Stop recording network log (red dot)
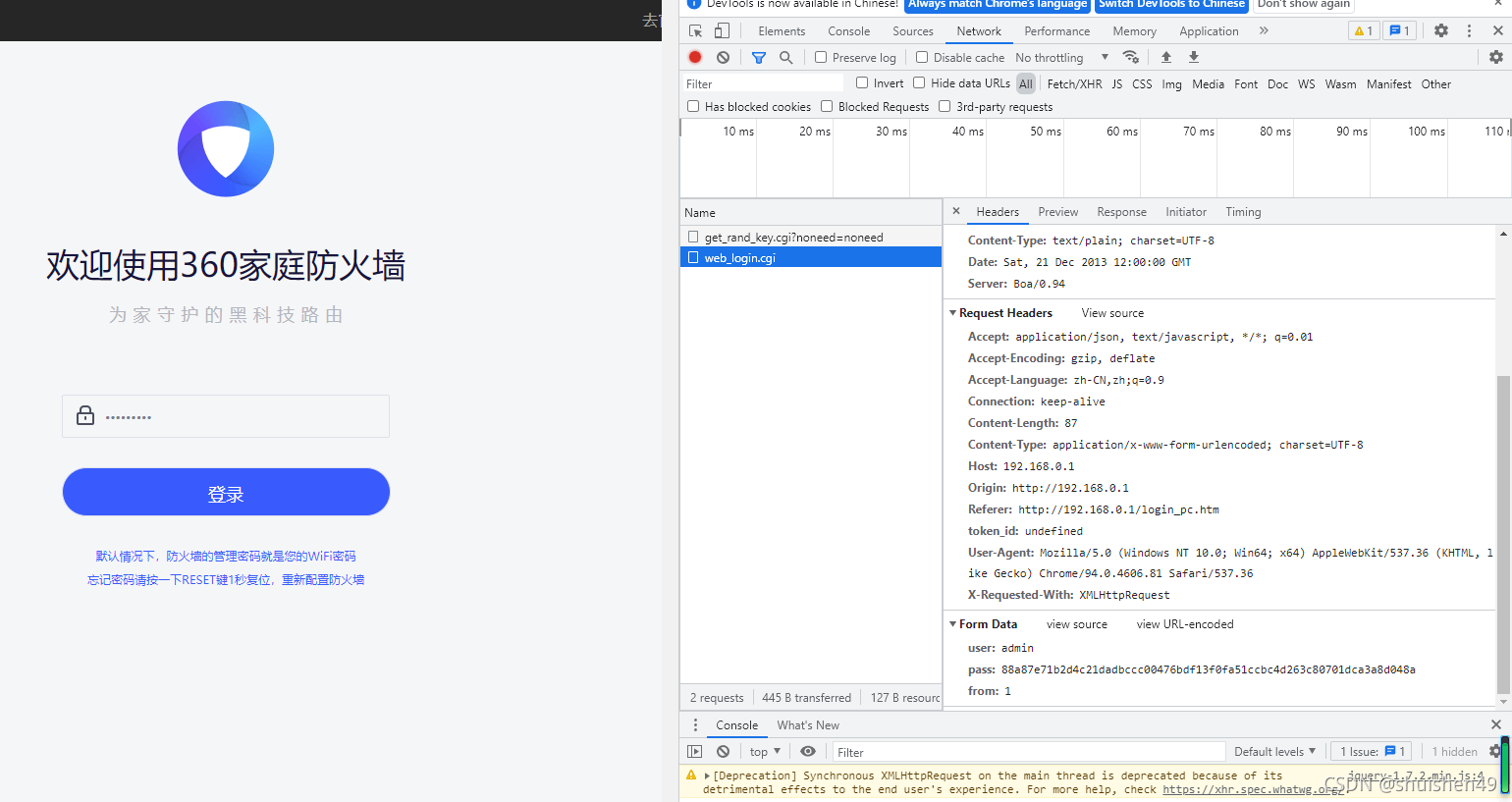The height and width of the screenshot is (802, 1512). point(695,58)
